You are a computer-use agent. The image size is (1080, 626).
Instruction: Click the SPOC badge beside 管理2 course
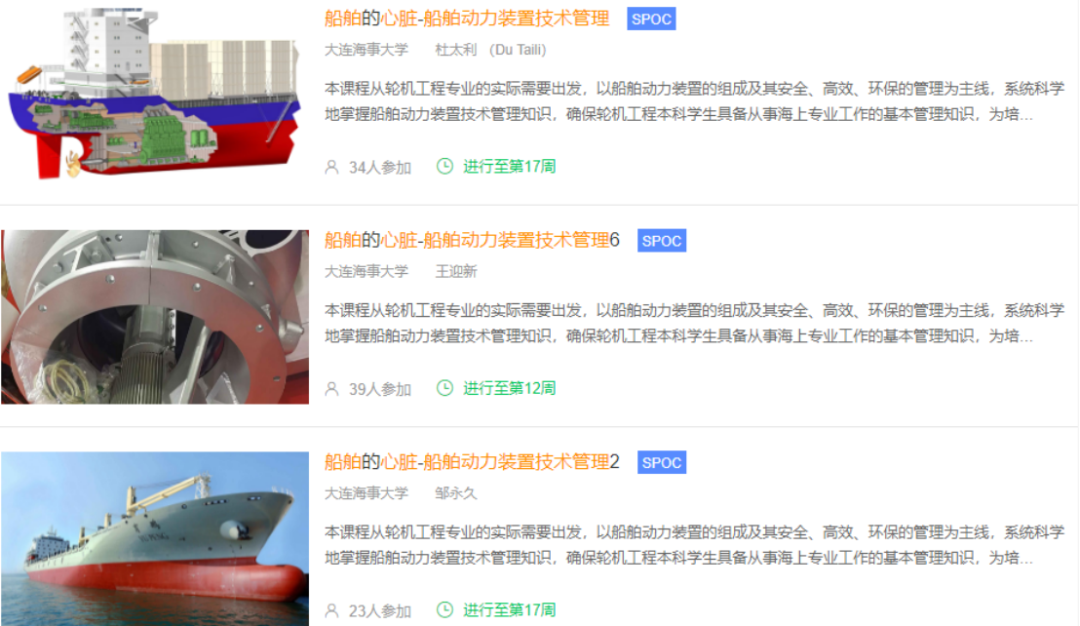click(661, 463)
